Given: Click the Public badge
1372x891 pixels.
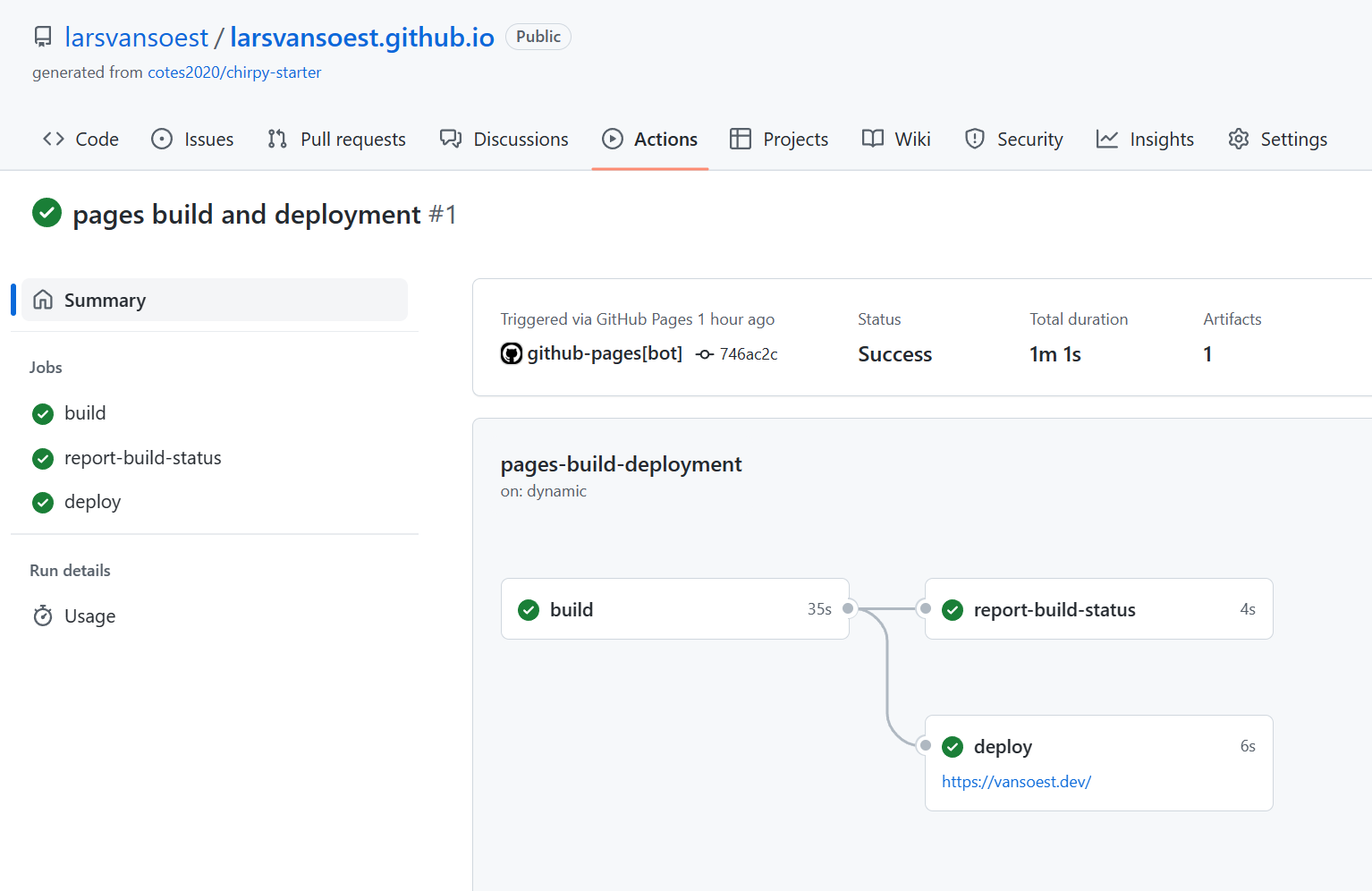Looking at the screenshot, I should tap(538, 37).
